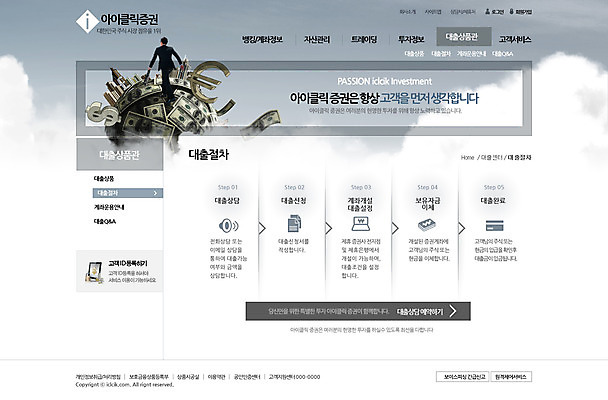Click the 대출상품관 sidebar header box

tap(119, 154)
